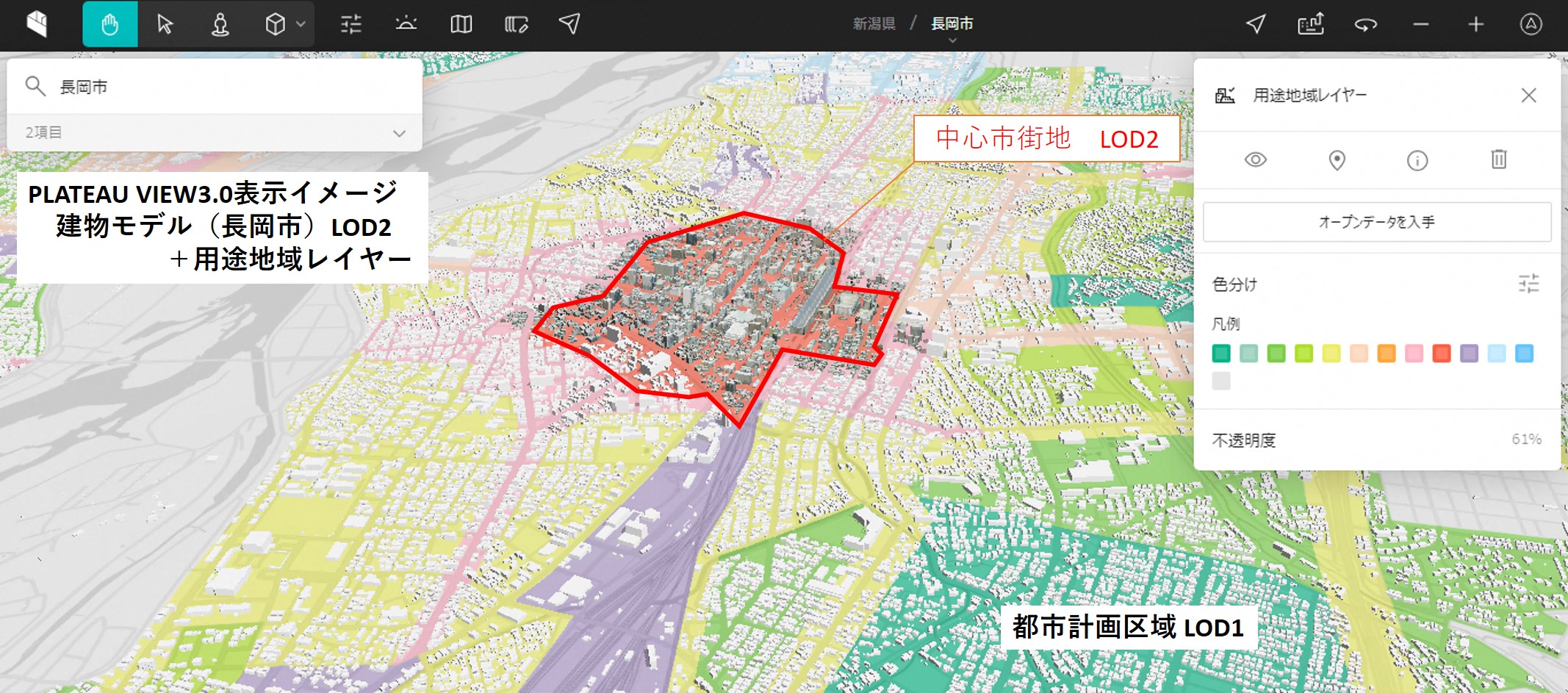The width and height of the screenshot is (1568, 693).
Task: Select the orange legend swatch
Action: pos(1387,353)
